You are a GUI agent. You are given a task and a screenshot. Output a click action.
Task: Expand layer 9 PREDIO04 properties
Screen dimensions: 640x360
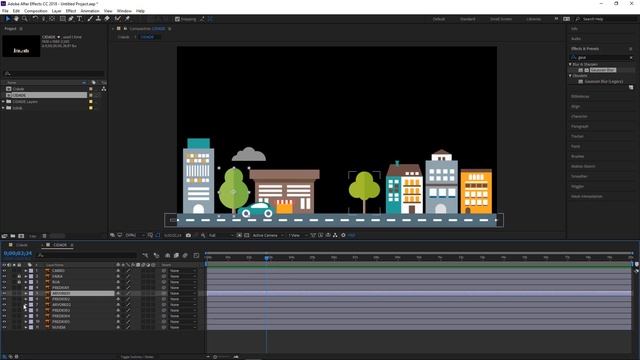[26, 316]
